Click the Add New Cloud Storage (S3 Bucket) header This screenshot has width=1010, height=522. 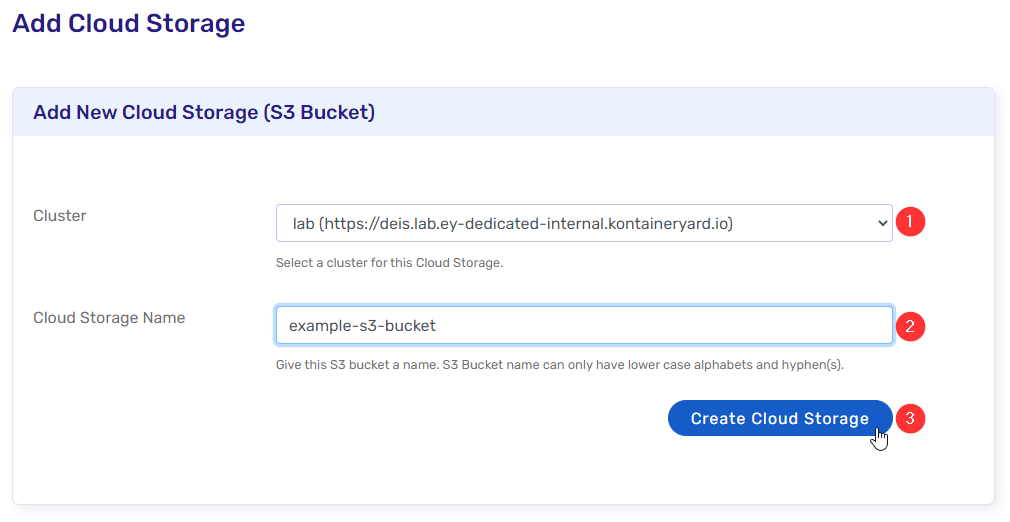click(x=204, y=112)
